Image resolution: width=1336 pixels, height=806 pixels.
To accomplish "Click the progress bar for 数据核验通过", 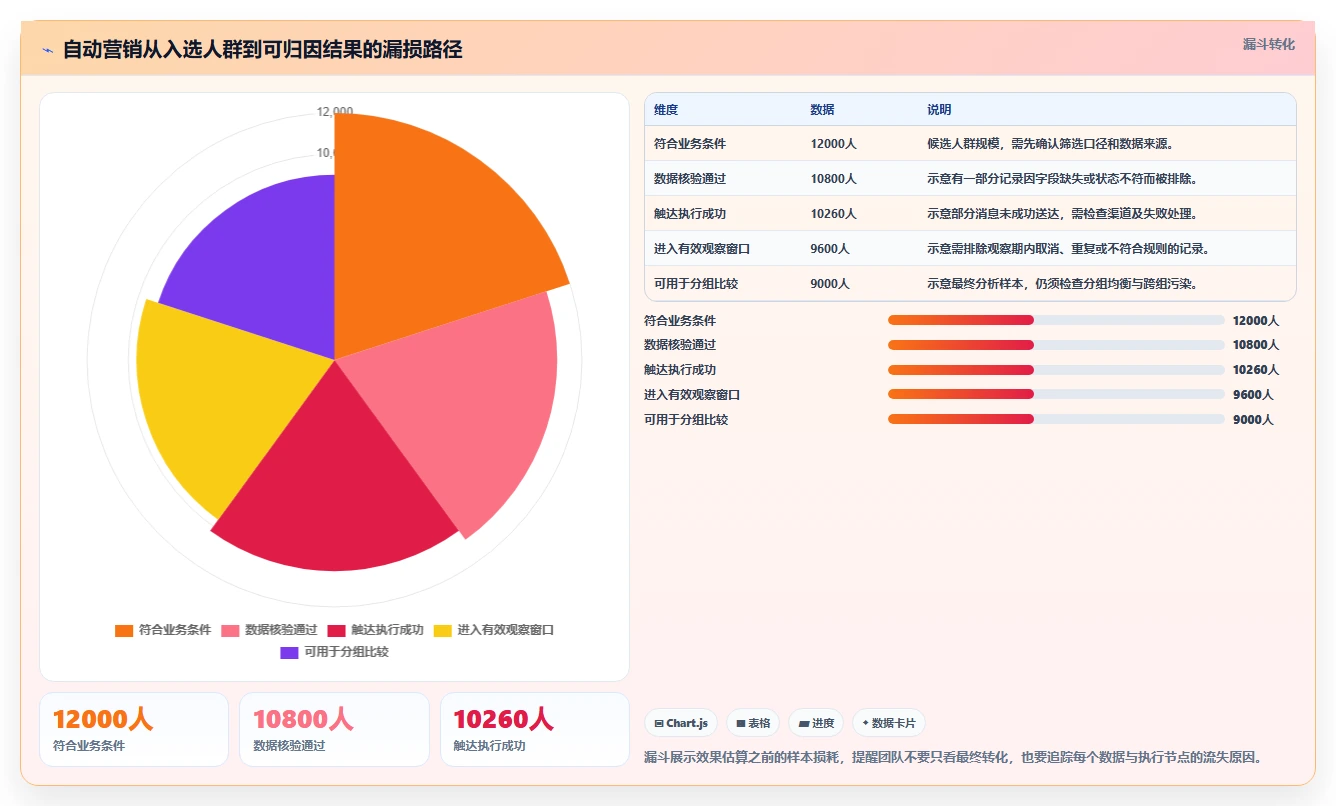I will click(x=1056, y=345).
